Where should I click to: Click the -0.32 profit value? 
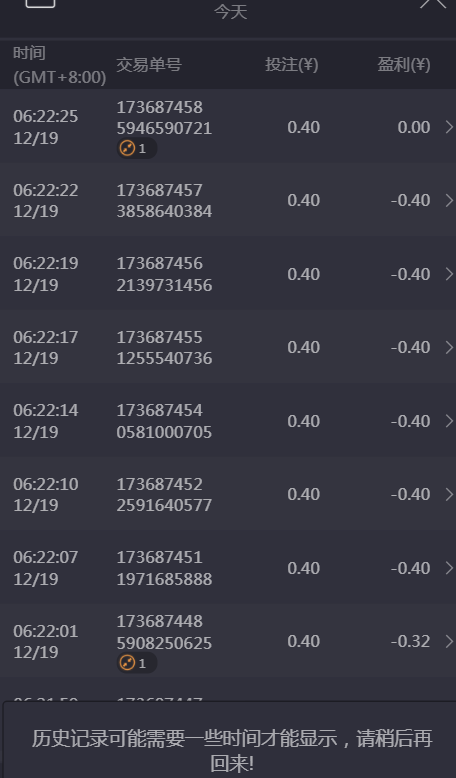(410, 641)
